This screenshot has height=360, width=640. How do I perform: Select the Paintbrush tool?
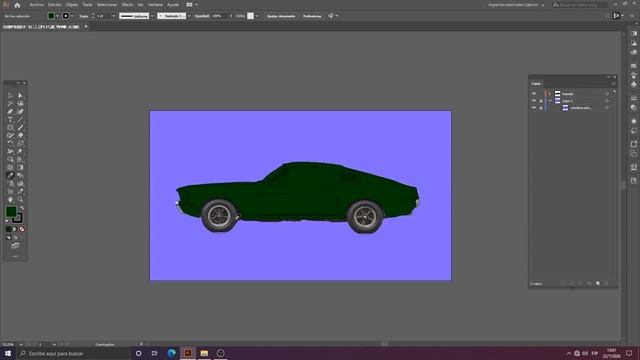tap(20, 127)
